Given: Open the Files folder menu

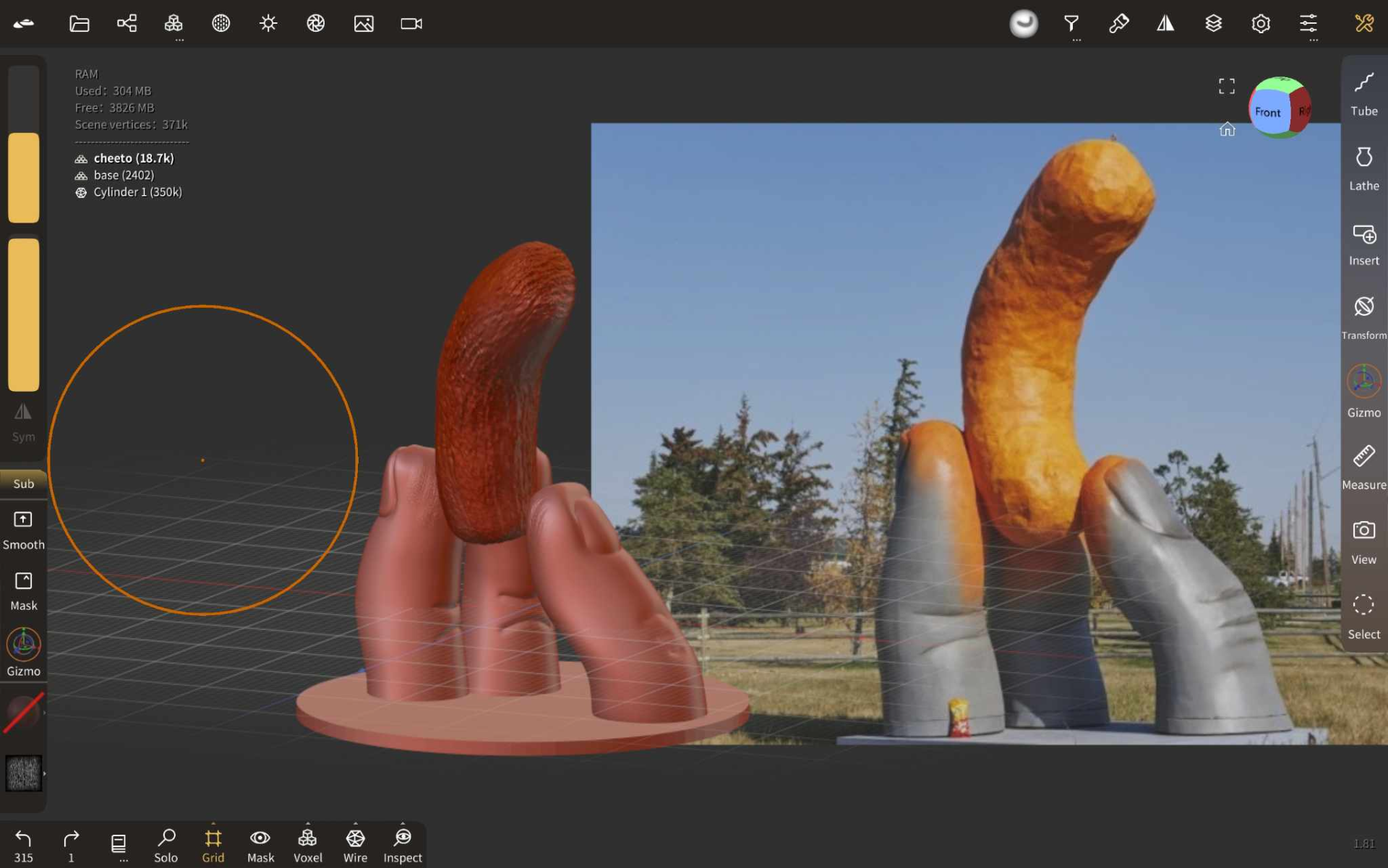Looking at the screenshot, I should point(79,24).
